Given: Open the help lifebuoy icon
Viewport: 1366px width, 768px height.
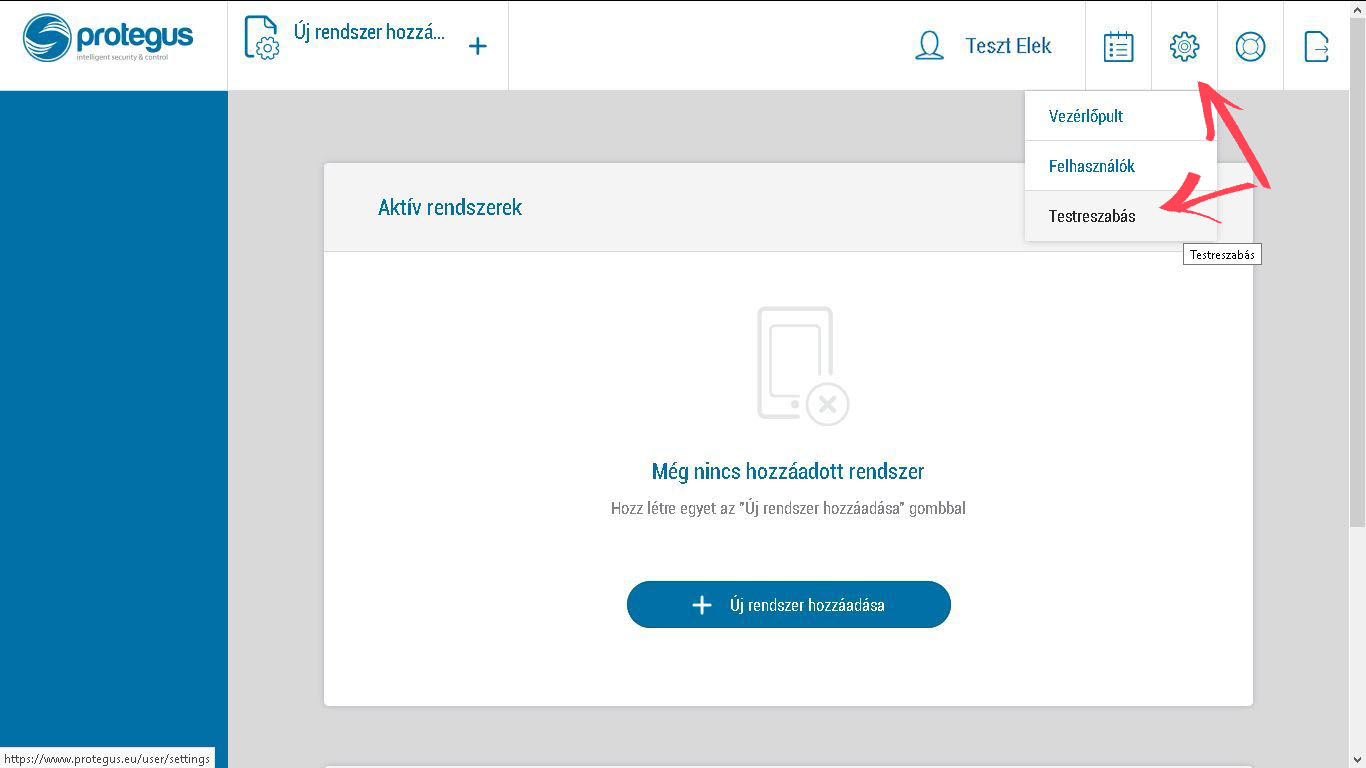Looking at the screenshot, I should [1249, 45].
